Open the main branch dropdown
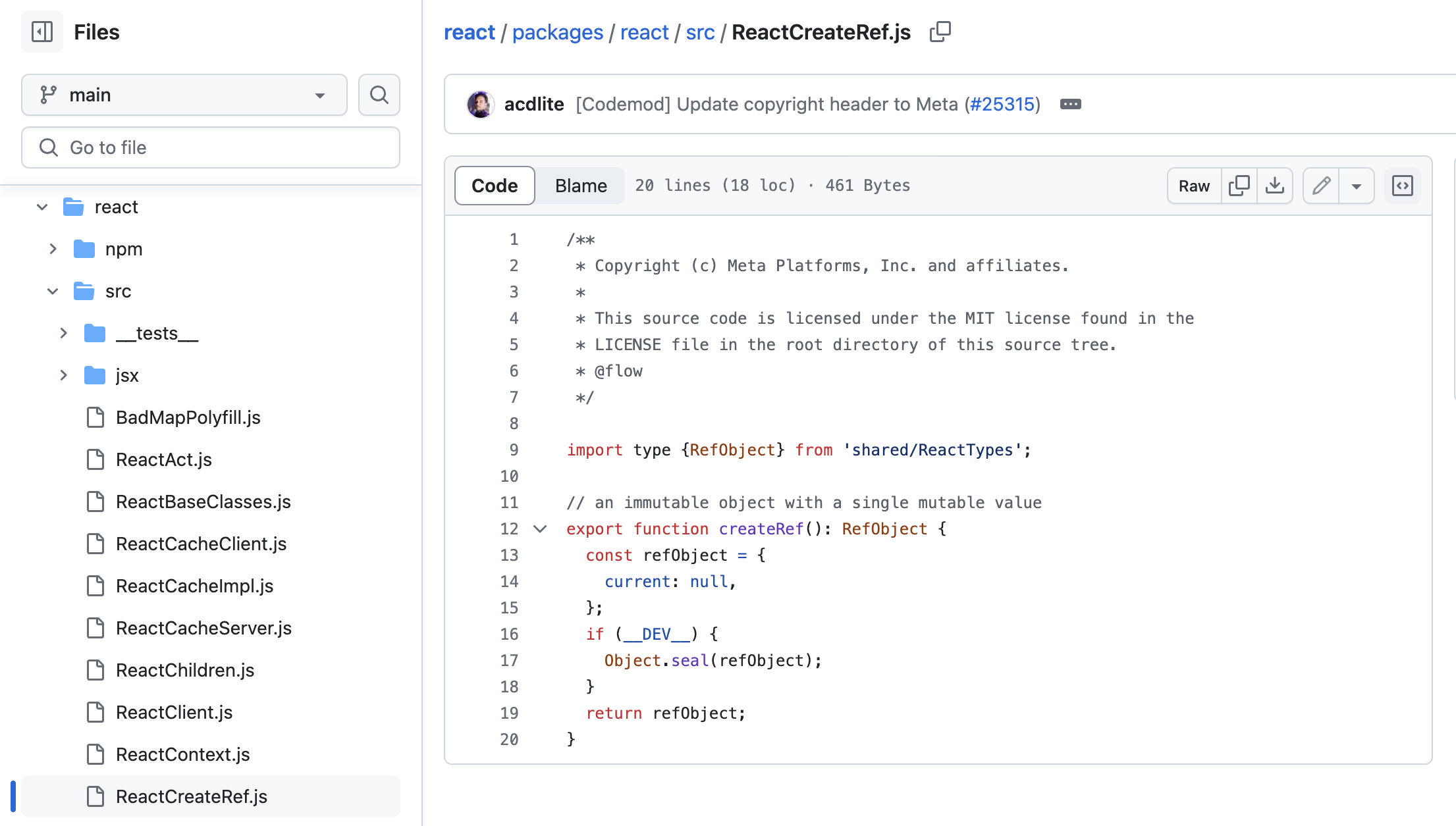Screen dimensions: 1456x826 pos(184,95)
